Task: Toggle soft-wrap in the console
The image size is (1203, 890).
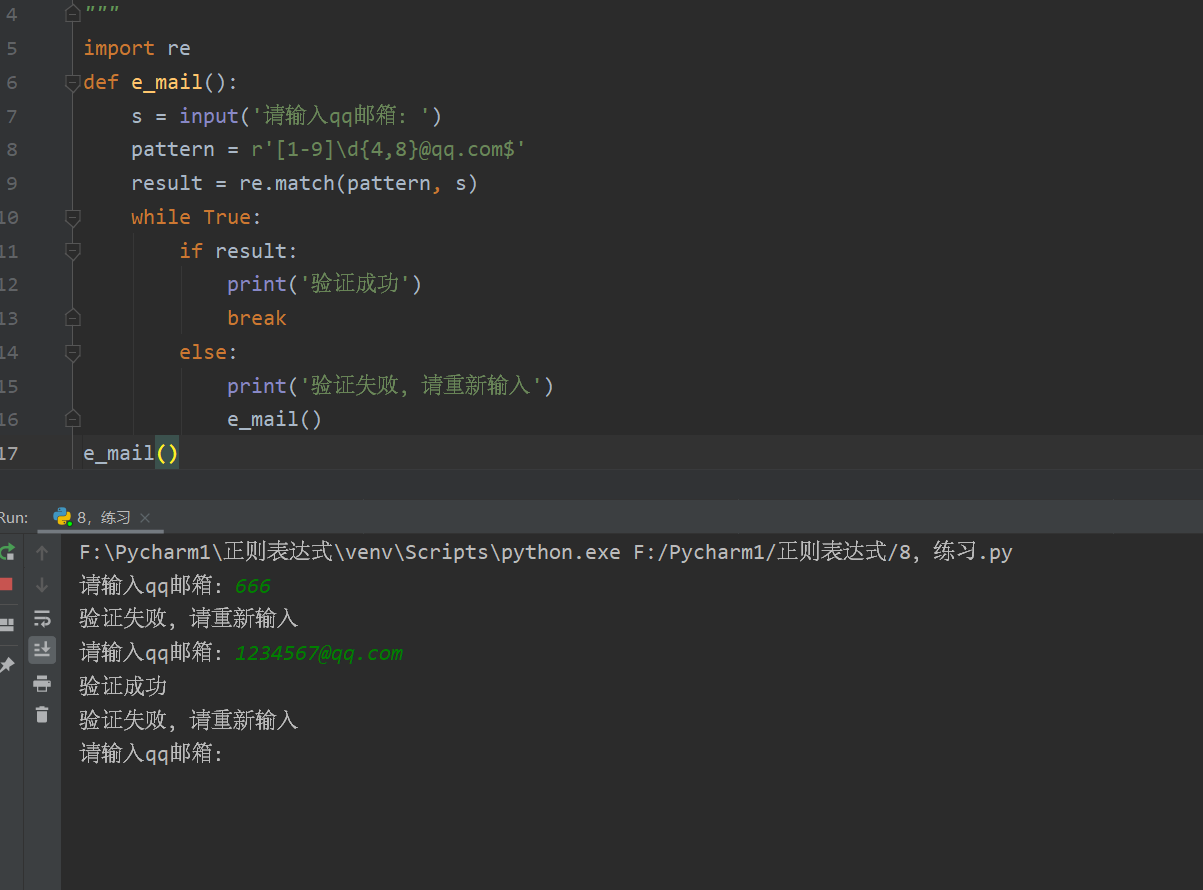Action: [x=42, y=618]
